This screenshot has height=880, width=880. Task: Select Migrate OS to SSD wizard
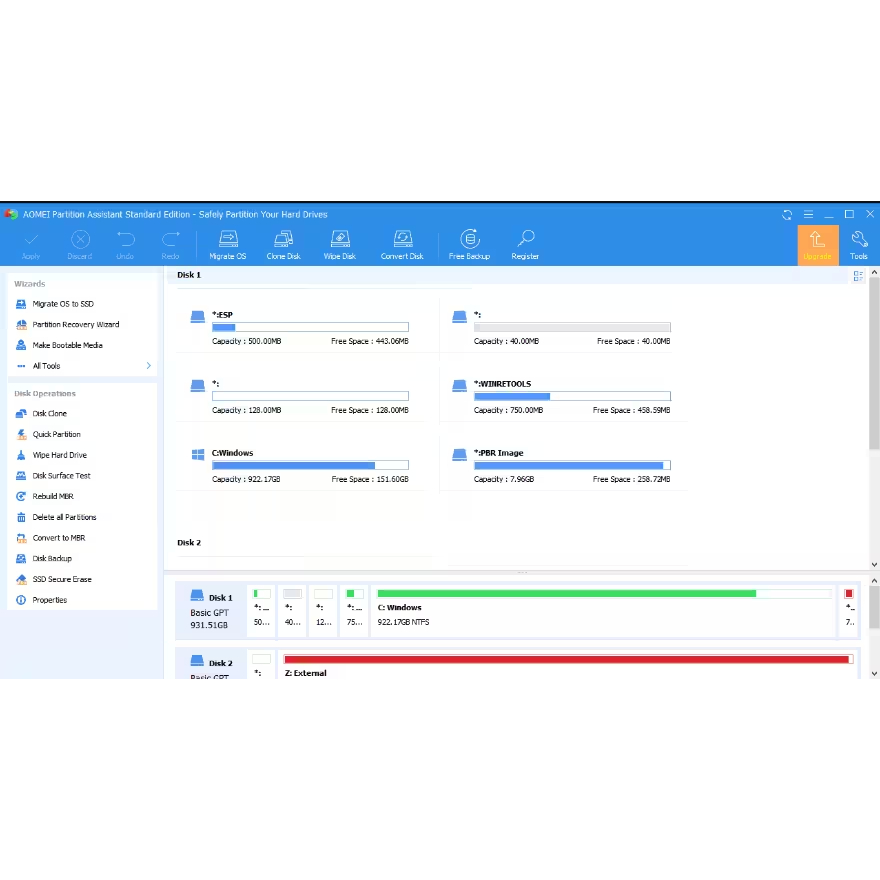[63, 304]
